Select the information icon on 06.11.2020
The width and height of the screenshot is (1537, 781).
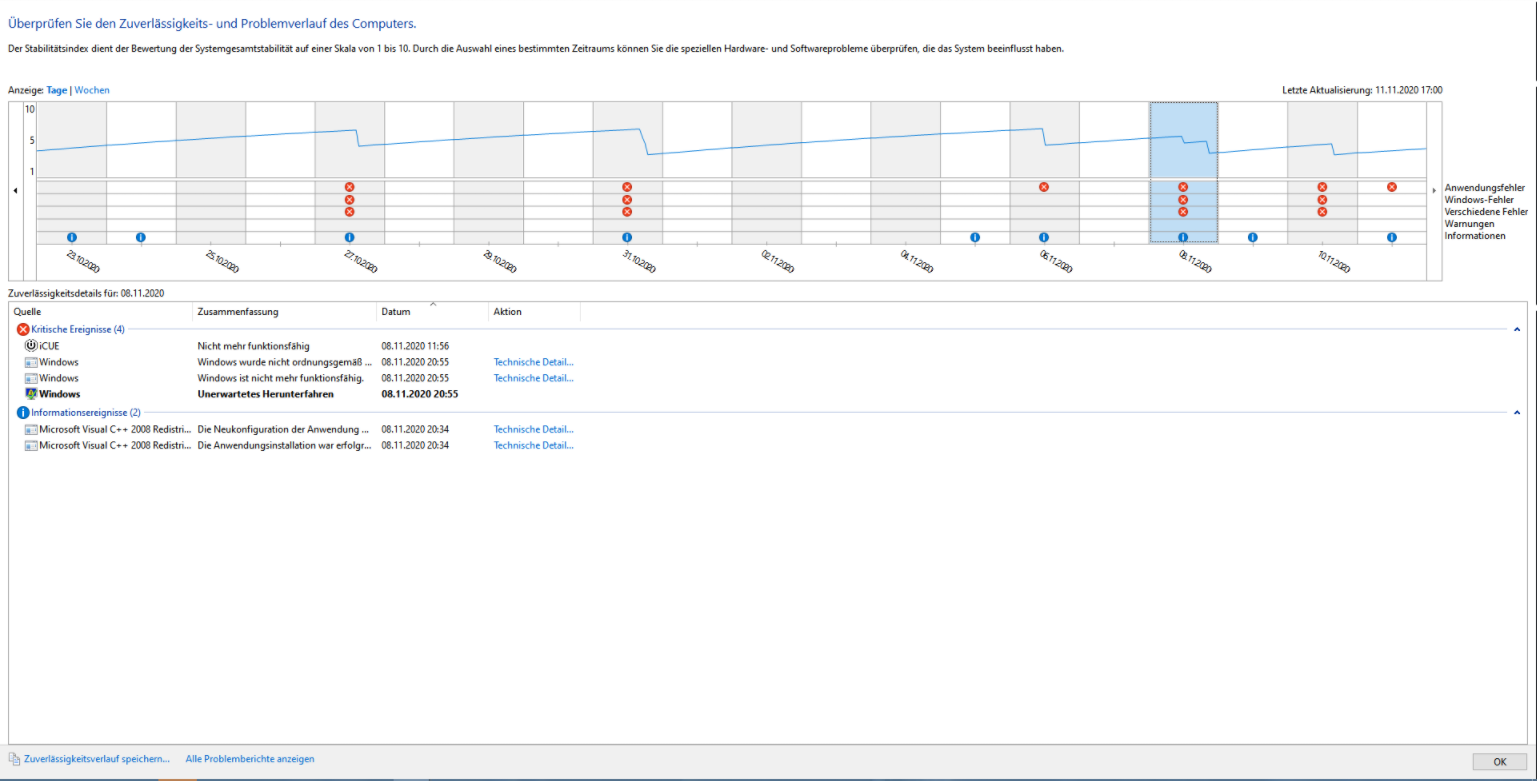1044,237
